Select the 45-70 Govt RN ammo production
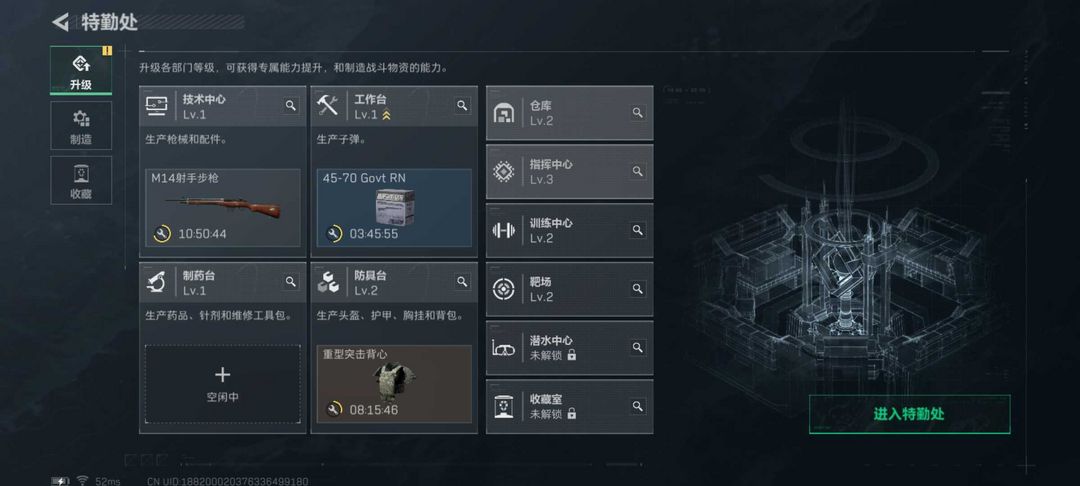Screen dimensions: 1080x486 point(394,207)
